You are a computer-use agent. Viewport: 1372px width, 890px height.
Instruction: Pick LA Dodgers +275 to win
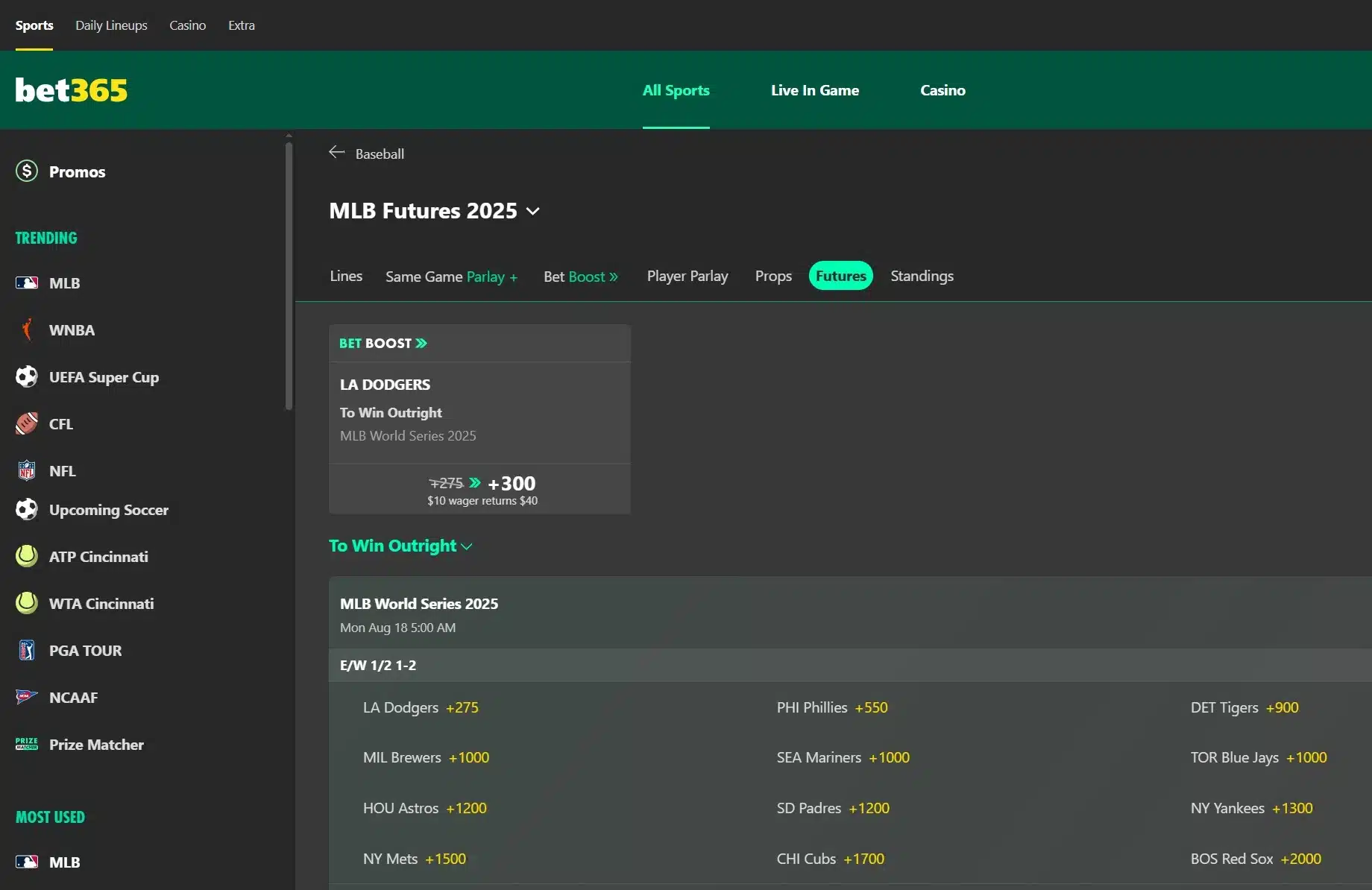[421, 707]
